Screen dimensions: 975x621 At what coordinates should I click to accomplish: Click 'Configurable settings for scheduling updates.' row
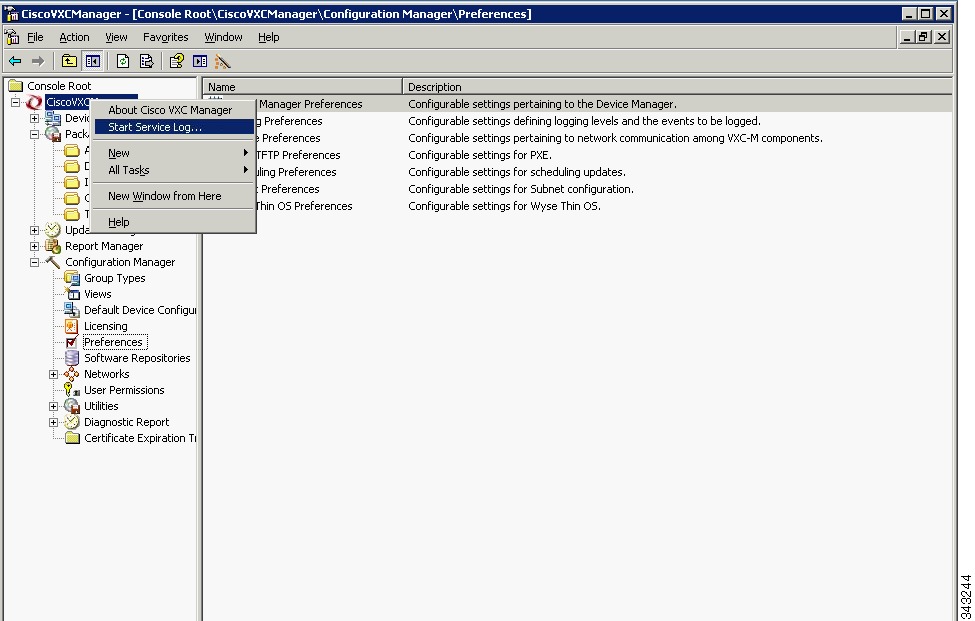click(517, 172)
